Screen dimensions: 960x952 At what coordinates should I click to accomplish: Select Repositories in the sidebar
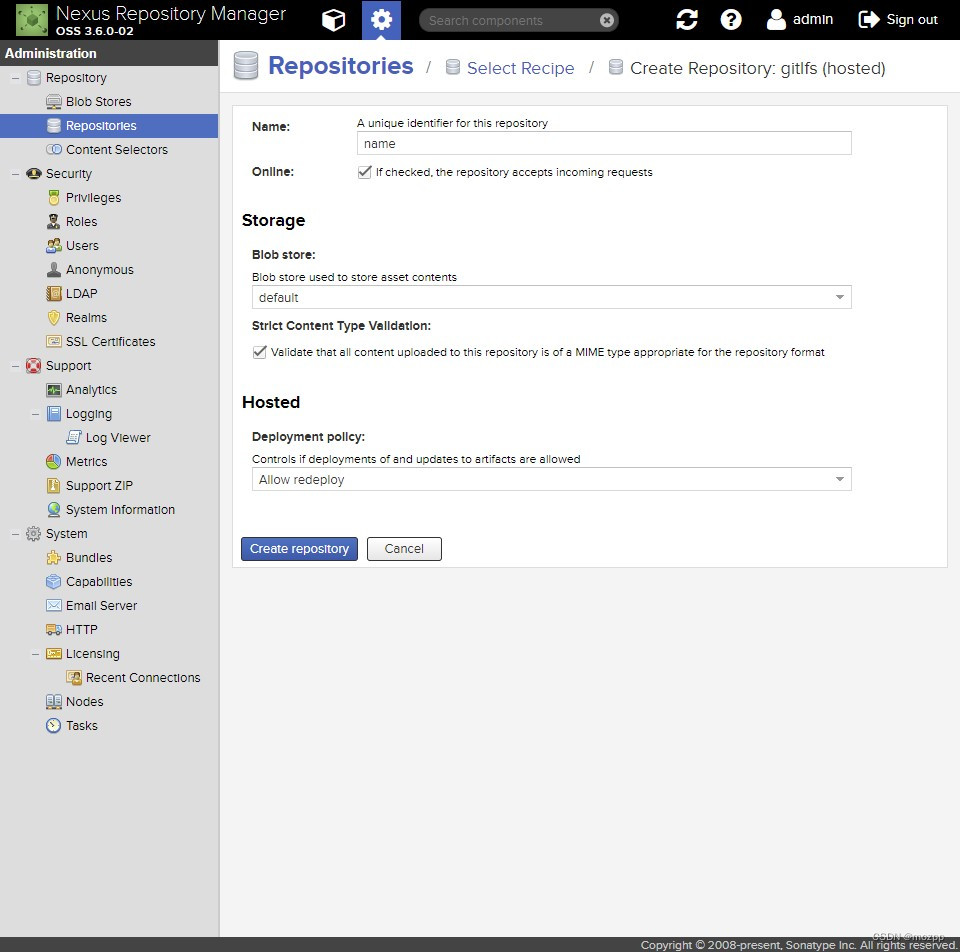(109, 126)
